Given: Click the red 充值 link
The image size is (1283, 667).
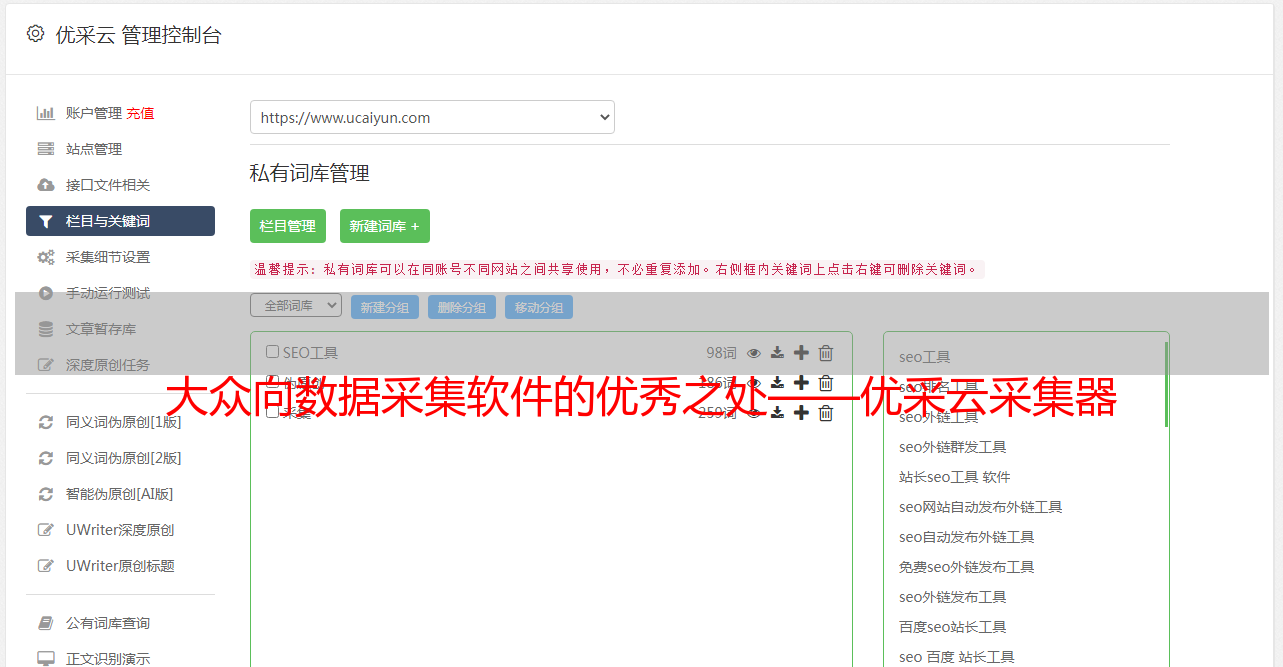Looking at the screenshot, I should pos(140,113).
